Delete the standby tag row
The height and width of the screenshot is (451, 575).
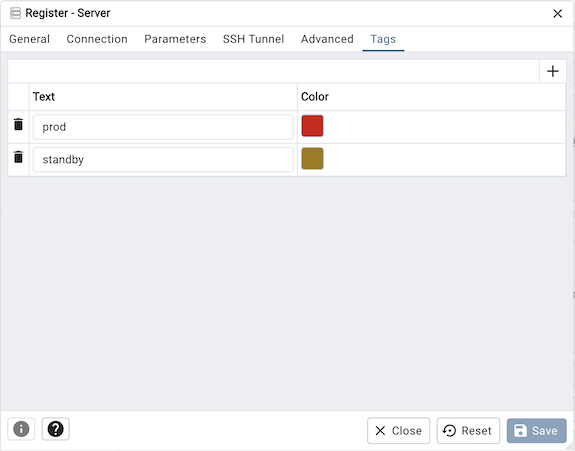coord(18,157)
